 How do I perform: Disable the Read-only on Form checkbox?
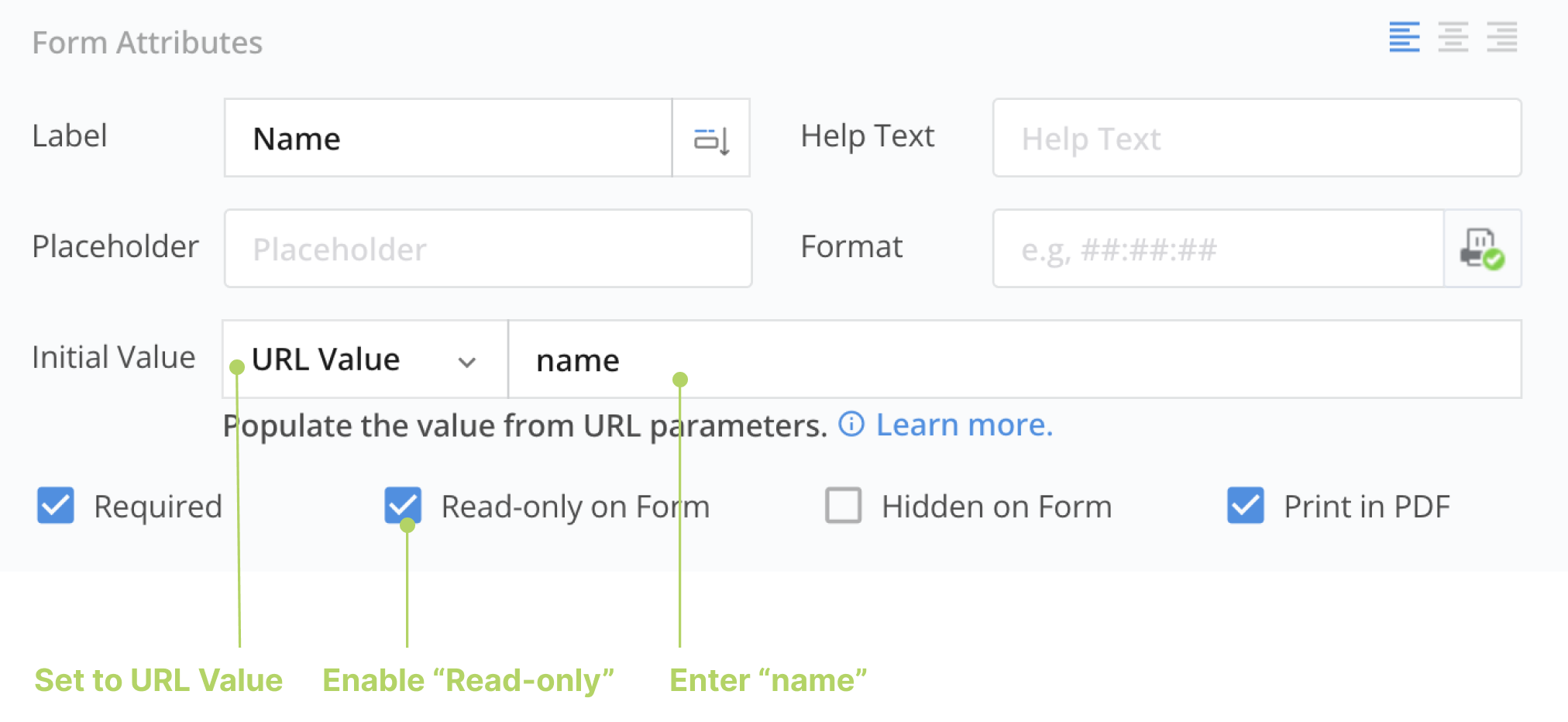point(403,506)
